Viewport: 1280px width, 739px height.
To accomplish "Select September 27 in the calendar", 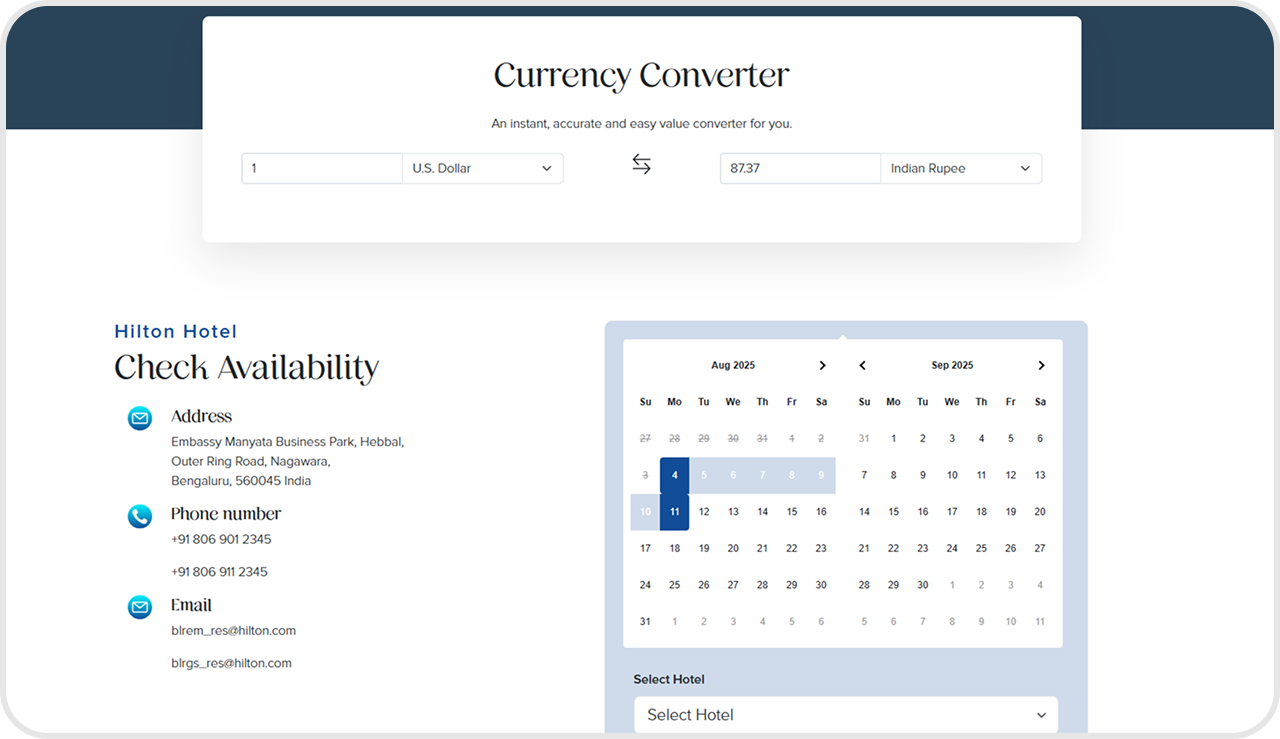I will 1040,548.
